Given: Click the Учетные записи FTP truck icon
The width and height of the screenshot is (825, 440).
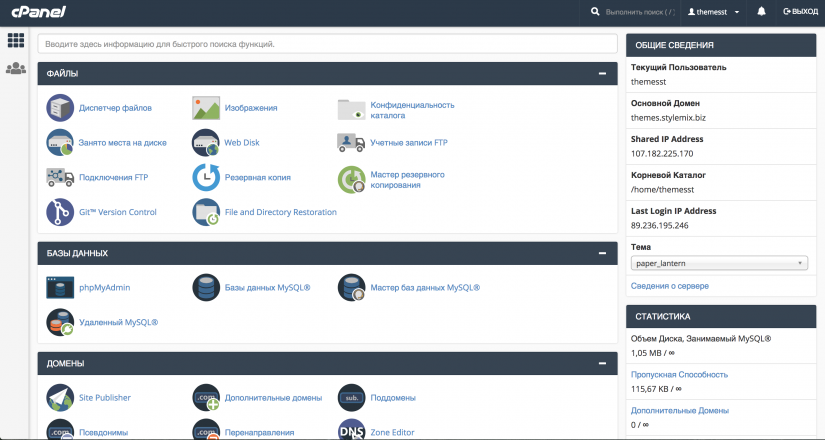Looking at the screenshot, I should pyautogui.click(x=351, y=142).
